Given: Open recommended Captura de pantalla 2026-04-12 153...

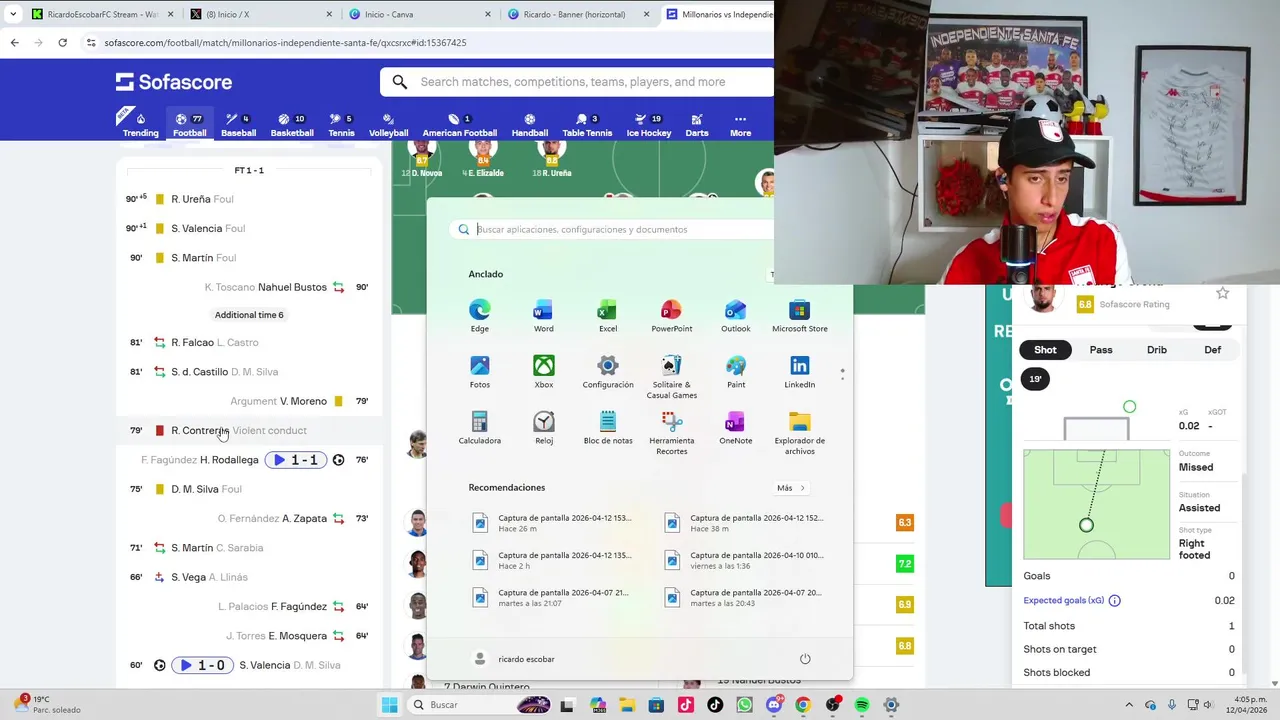Looking at the screenshot, I should pyautogui.click(x=553, y=523).
